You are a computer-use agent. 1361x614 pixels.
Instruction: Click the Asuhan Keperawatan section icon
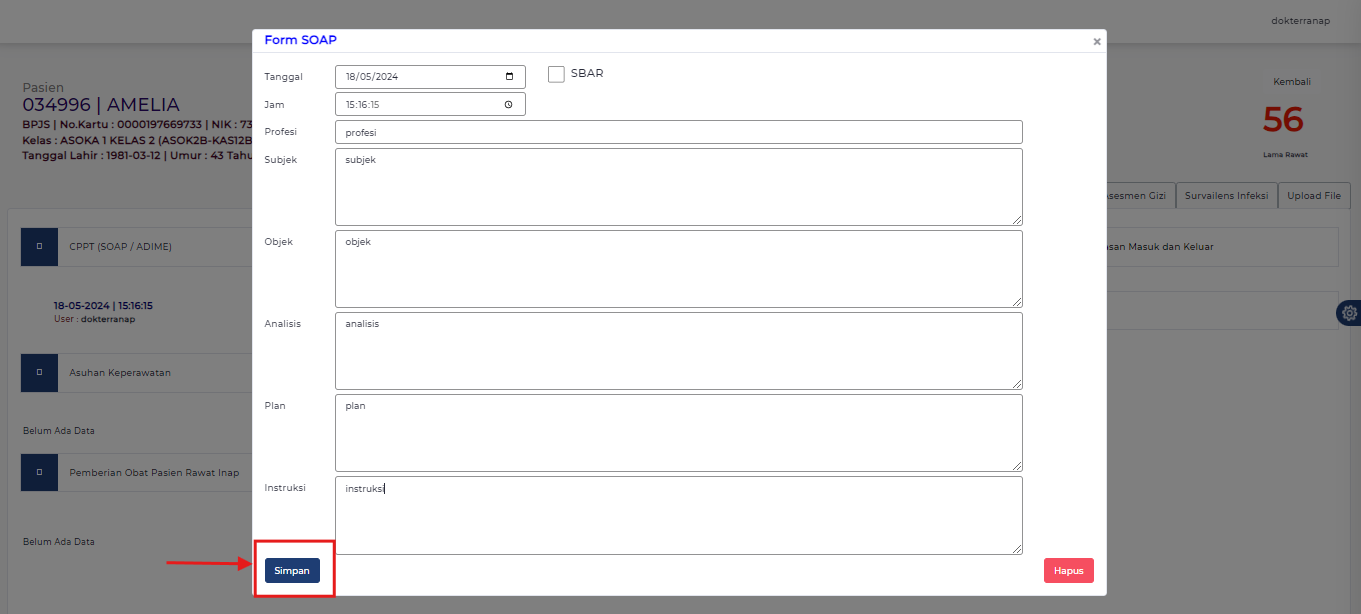tap(38, 372)
